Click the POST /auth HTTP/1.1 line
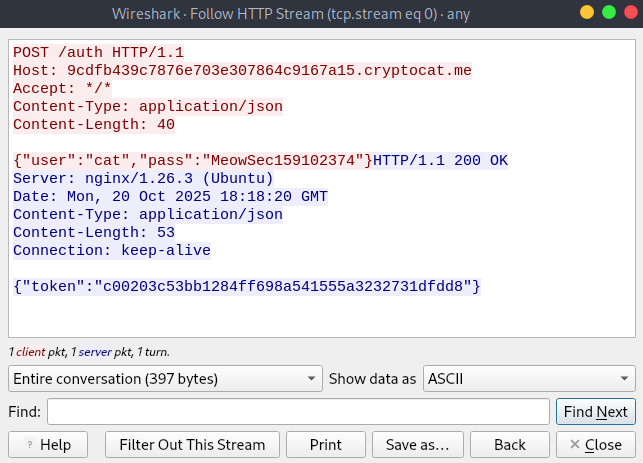 click(98, 52)
